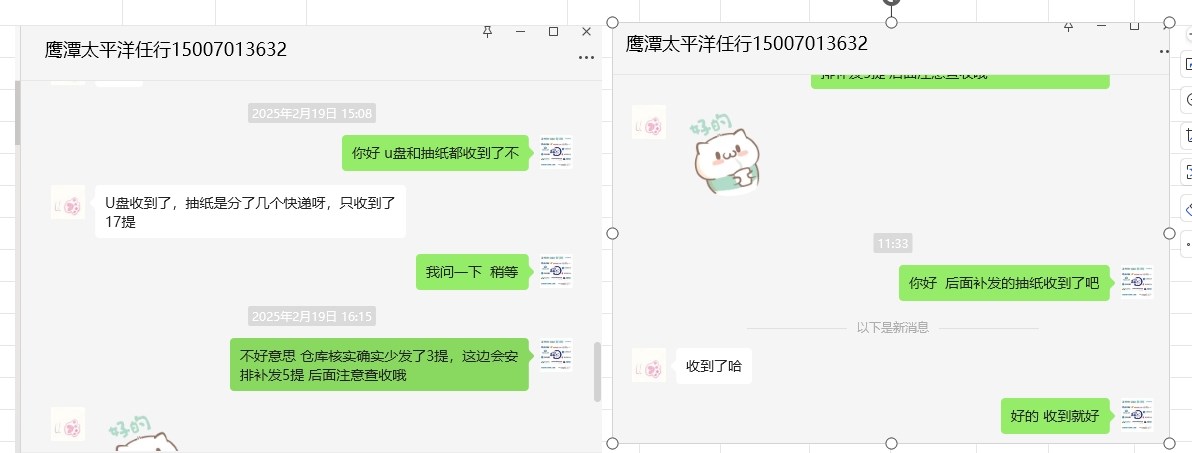Select the '我问一下 稍等' message bubble
This screenshot has height=453, width=1192.
472,272
